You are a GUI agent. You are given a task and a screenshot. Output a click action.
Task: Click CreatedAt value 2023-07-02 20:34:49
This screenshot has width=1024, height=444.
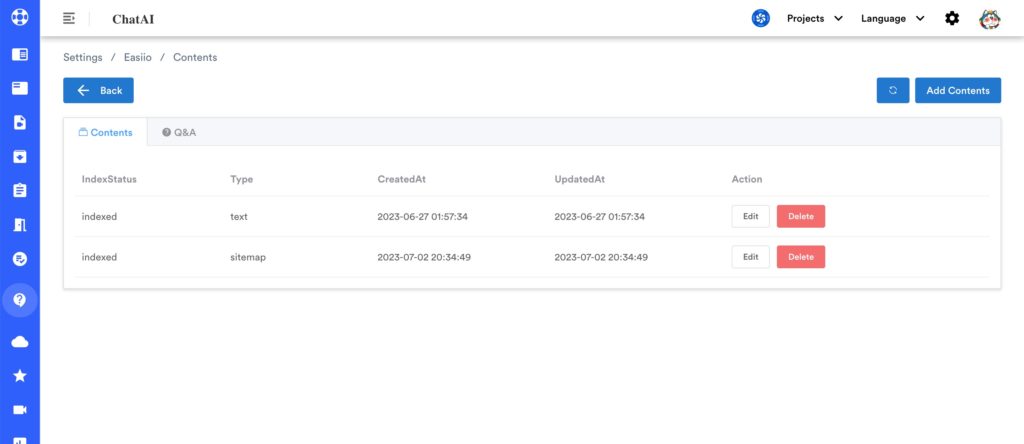(424, 257)
